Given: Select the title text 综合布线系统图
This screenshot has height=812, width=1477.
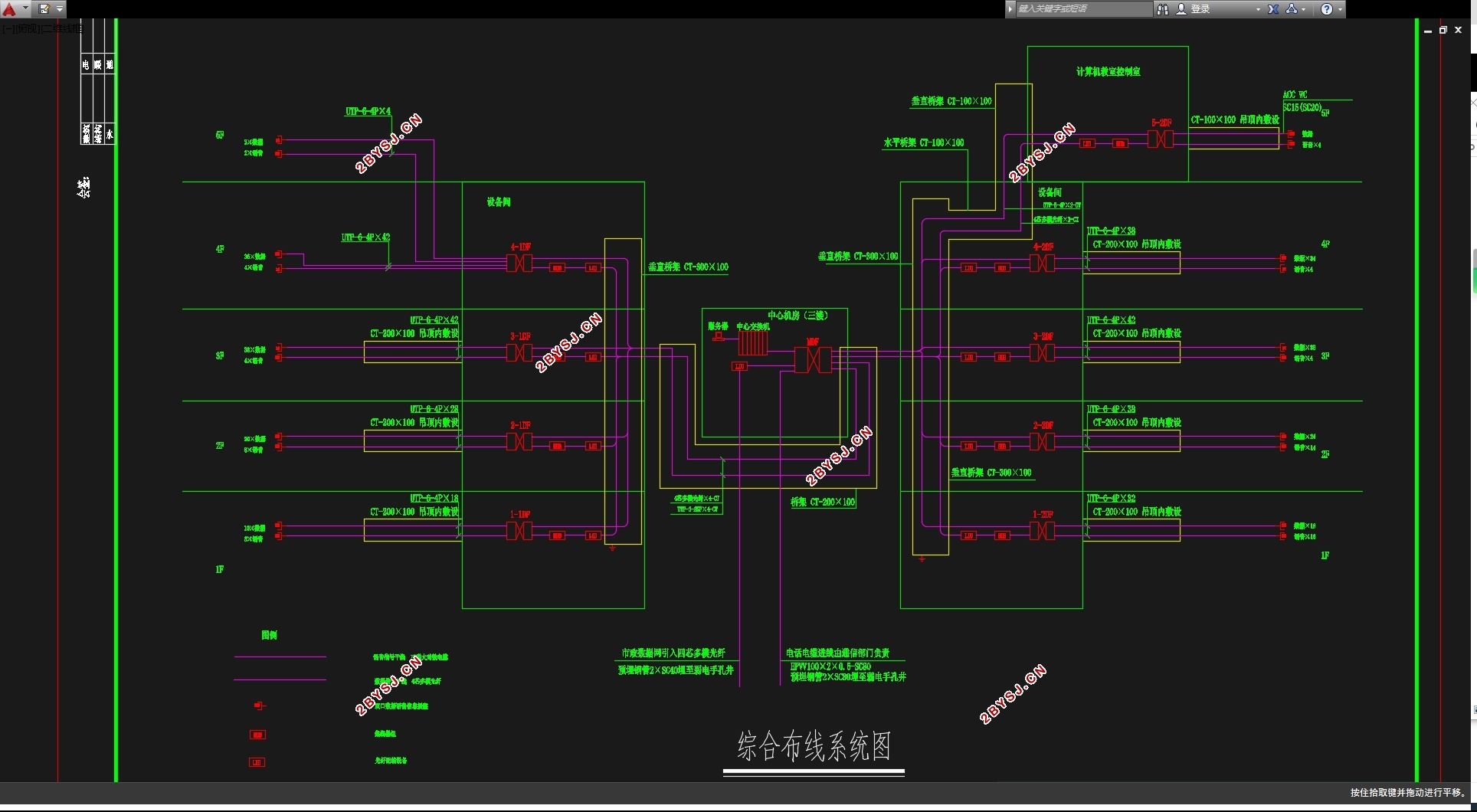Looking at the screenshot, I should [814, 746].
